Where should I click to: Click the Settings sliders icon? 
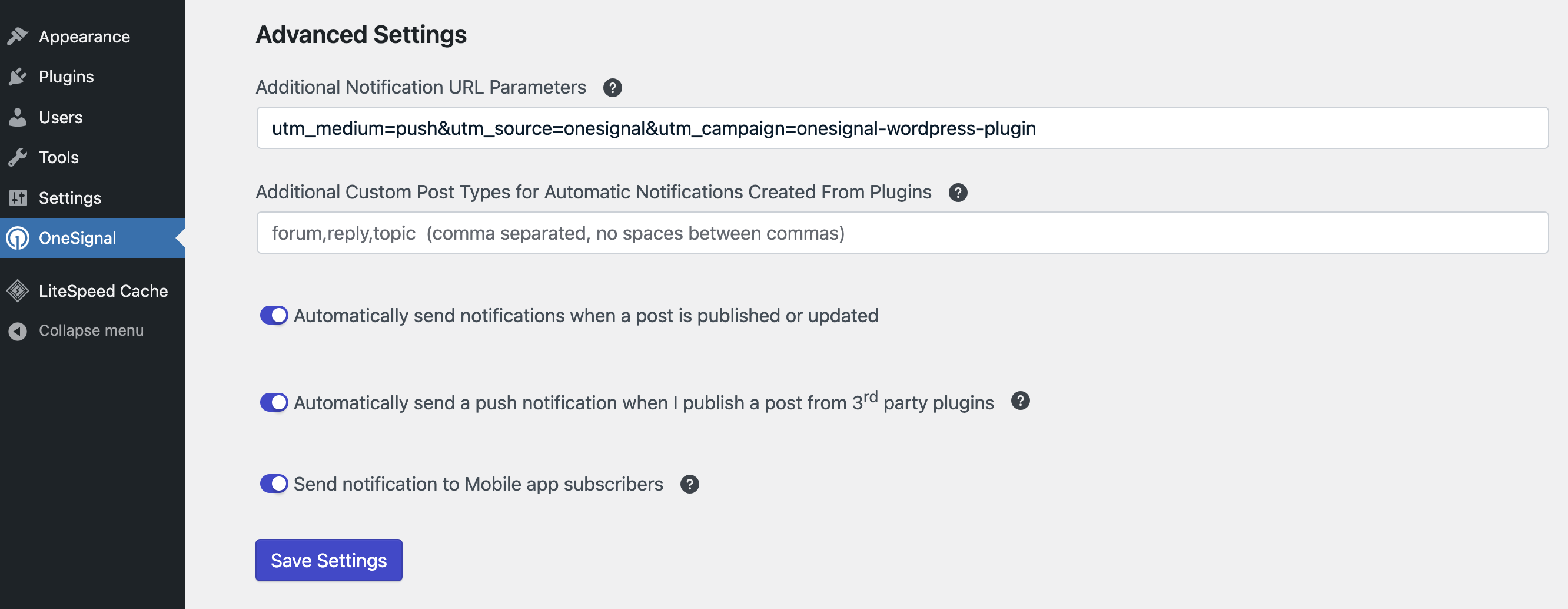pyautogui.click(x=18, y=198)
